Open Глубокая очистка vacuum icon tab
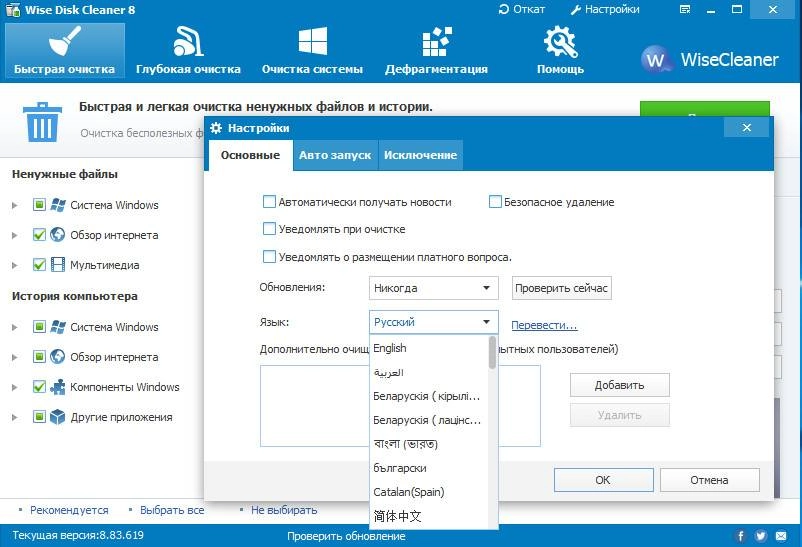 pyautogui.click(x=188, y=50)
